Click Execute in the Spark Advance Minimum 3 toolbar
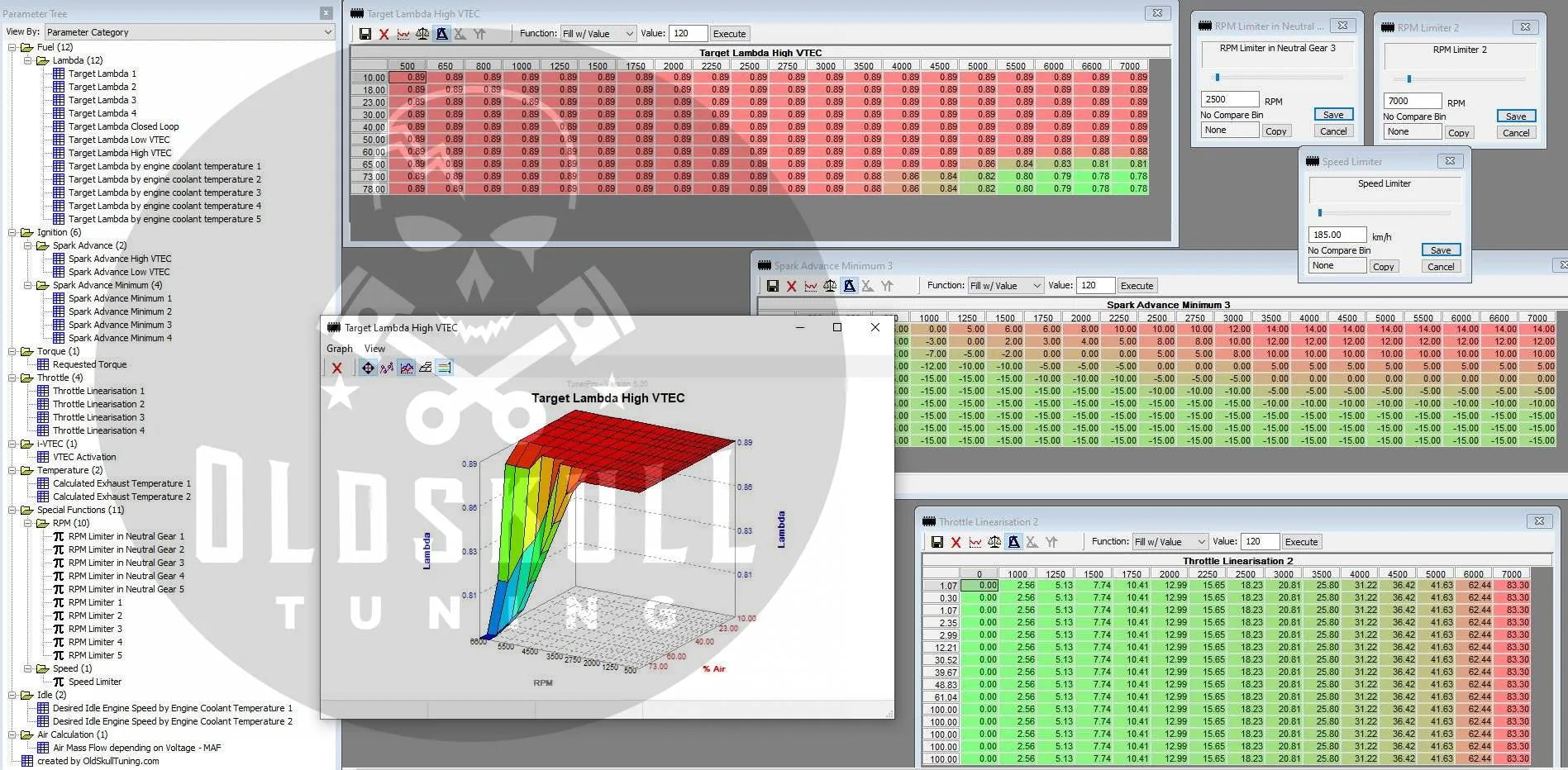 (1137, 286)
